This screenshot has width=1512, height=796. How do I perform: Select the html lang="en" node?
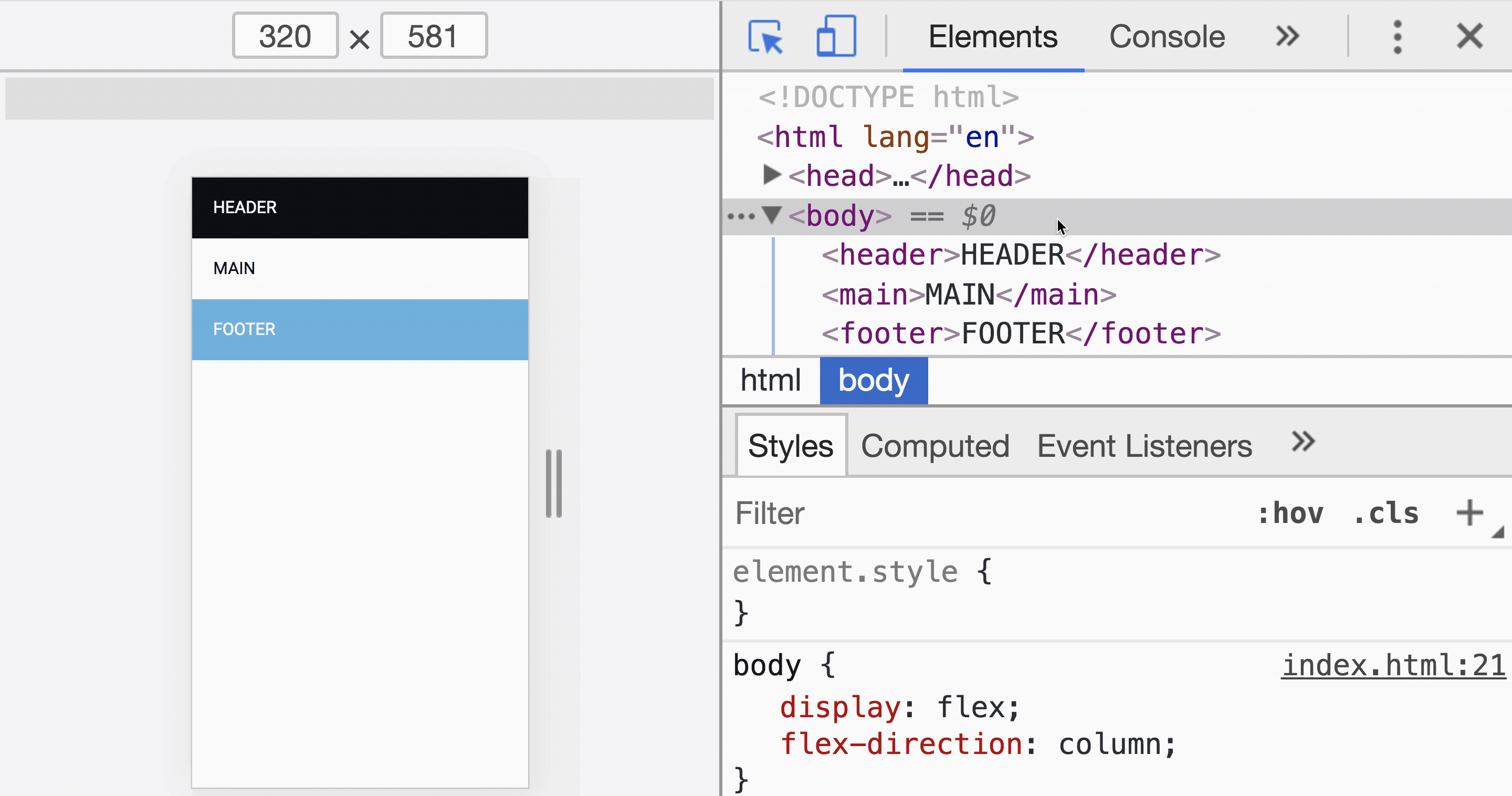(895, 137)
